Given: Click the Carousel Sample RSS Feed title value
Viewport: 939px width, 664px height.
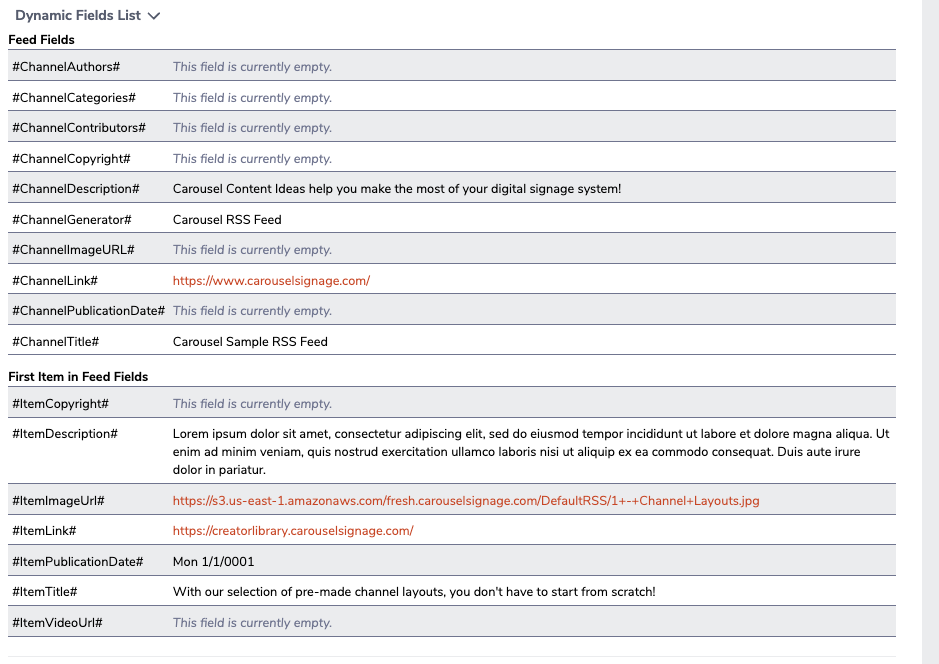Looking at the screenshot, I should [x=250, y=342].
